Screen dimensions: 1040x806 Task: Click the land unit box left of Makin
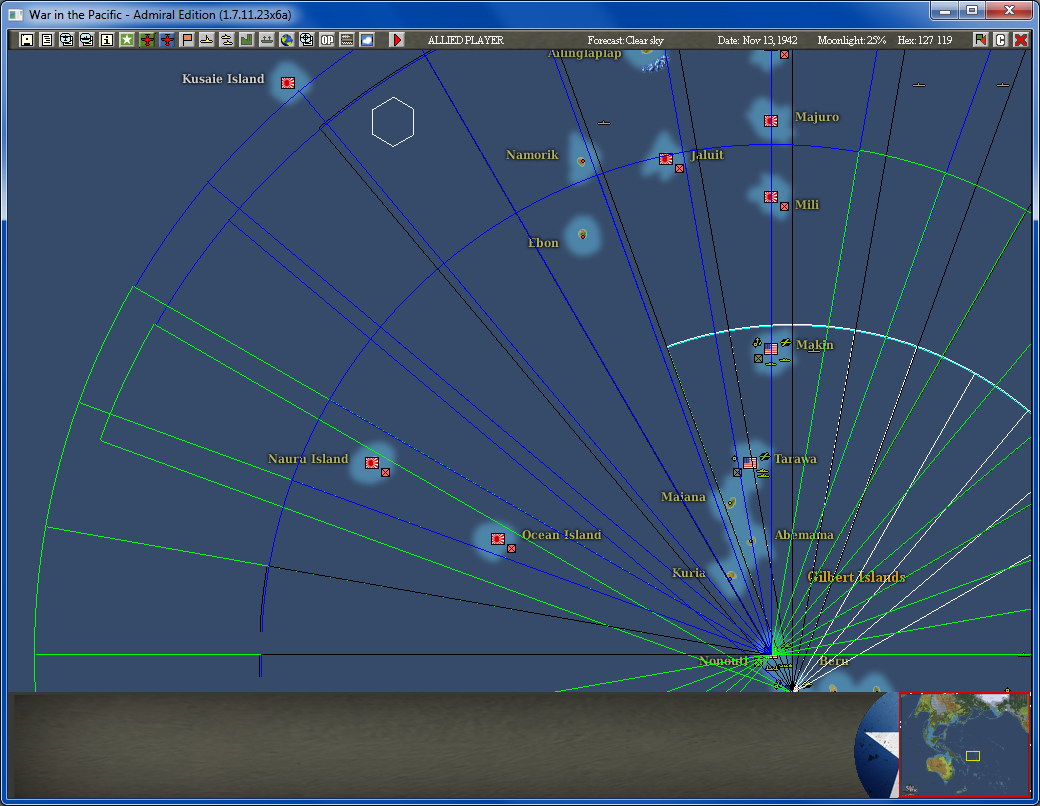tap(759, 359)
